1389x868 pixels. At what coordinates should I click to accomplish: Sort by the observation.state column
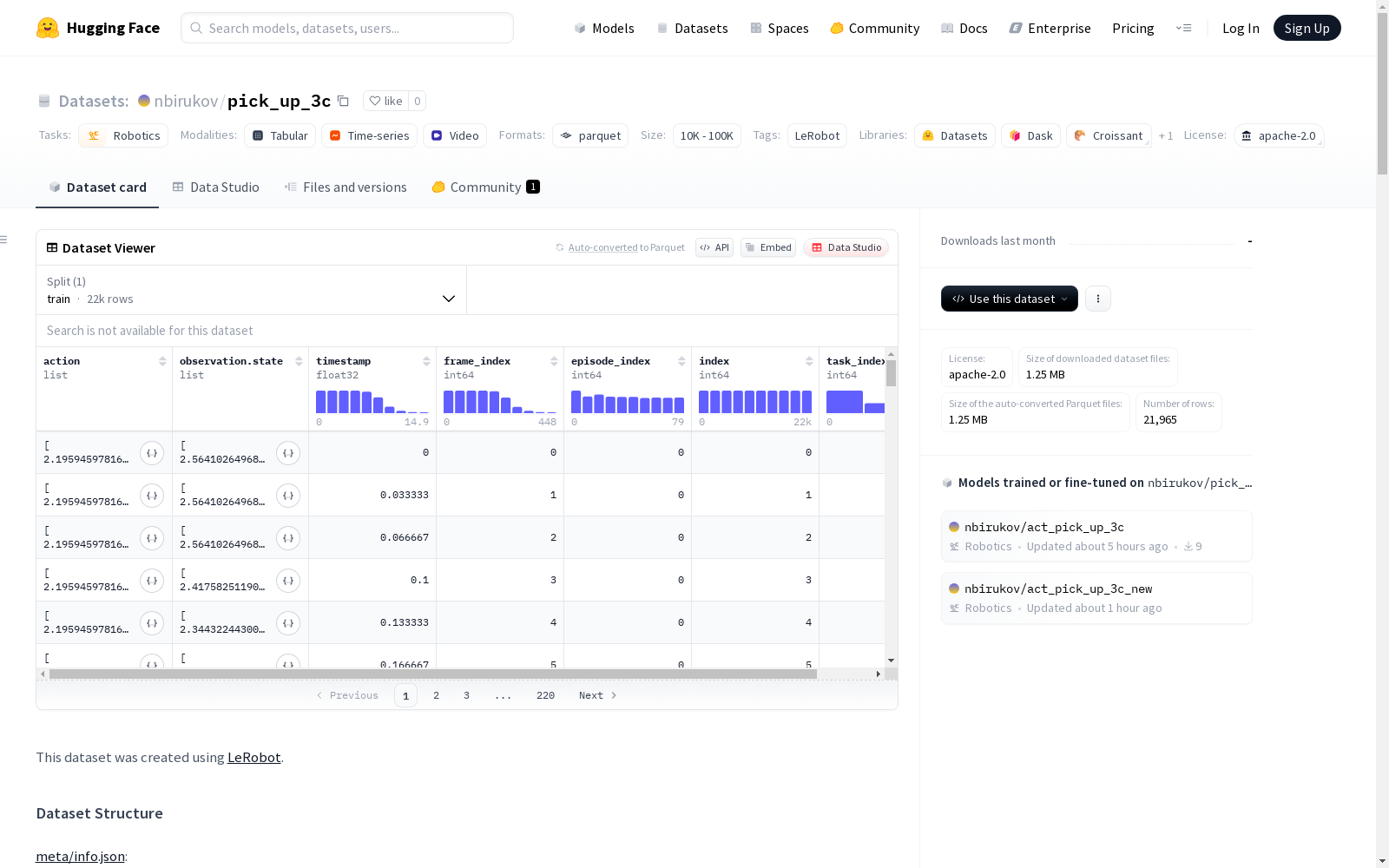pyautogui.click(x=299, y=361)
